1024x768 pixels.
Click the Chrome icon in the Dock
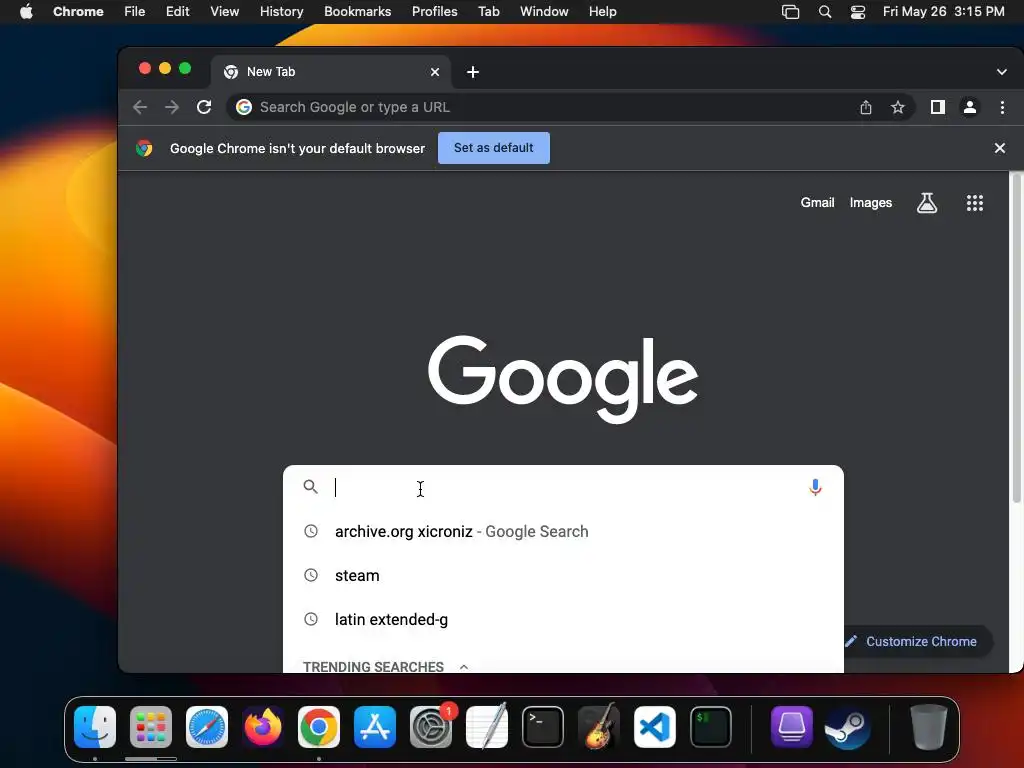tap(319, 727)
